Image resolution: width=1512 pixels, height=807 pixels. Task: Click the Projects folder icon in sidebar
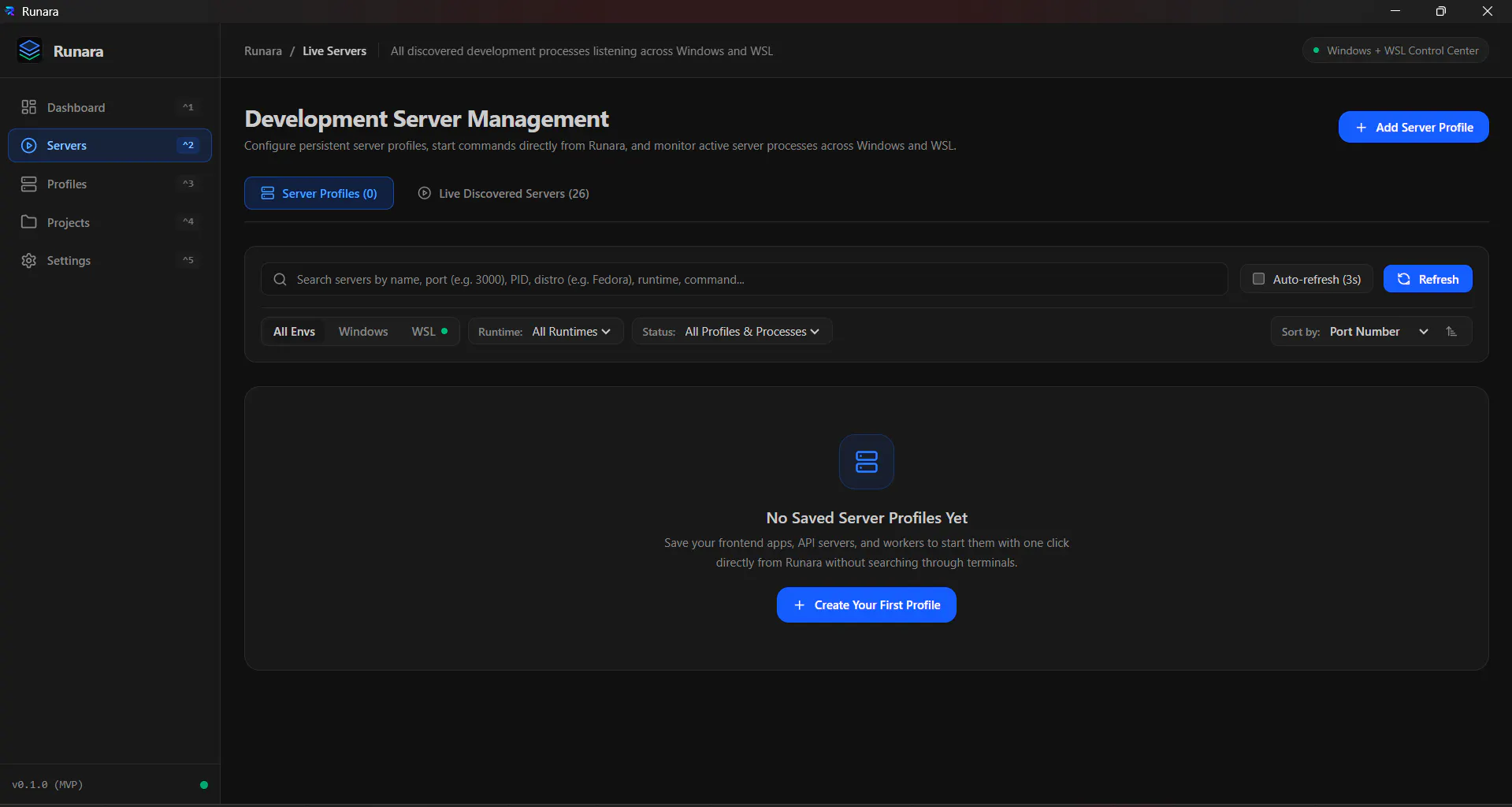pyautogui.click(x=29, y=222)
